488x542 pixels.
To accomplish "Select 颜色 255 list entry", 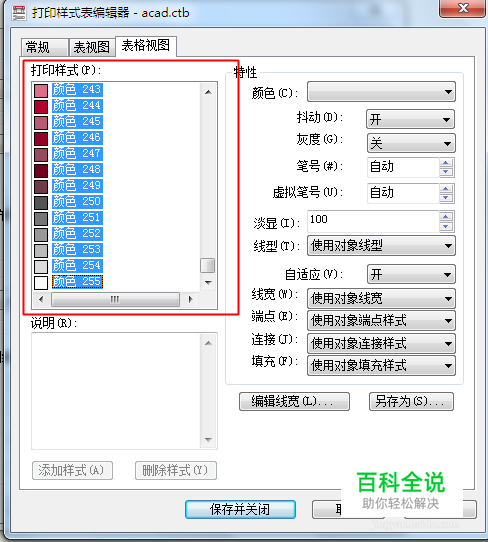I will coord(77,281).
